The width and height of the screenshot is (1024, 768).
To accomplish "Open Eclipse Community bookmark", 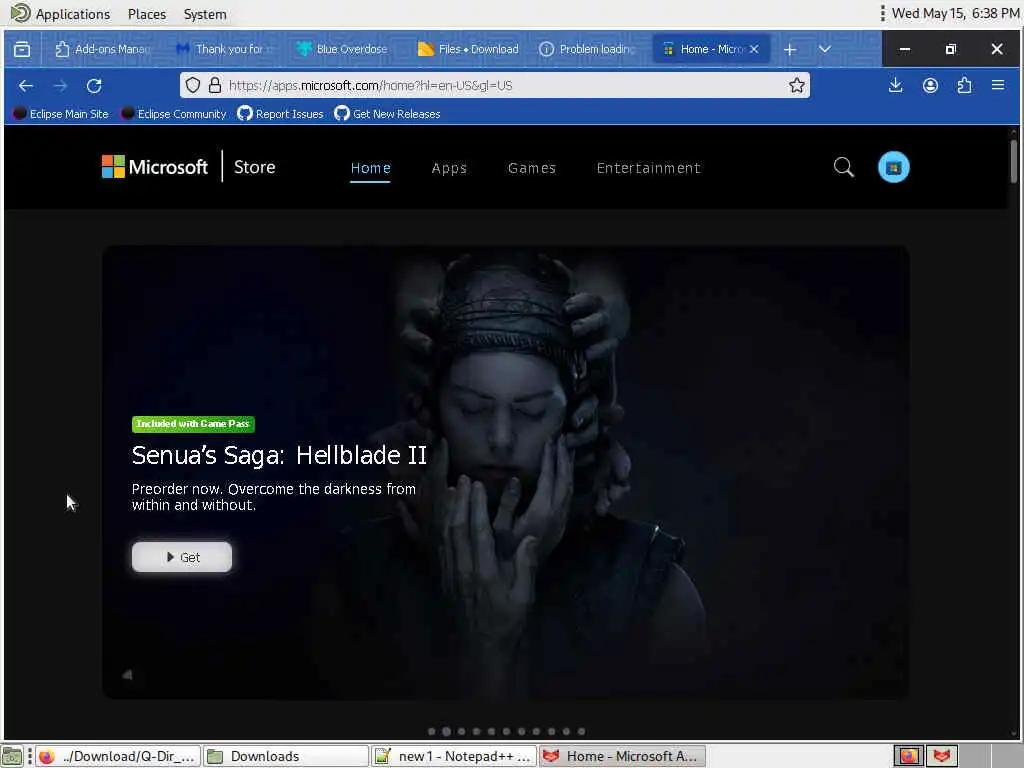I will tap(174, 114).
